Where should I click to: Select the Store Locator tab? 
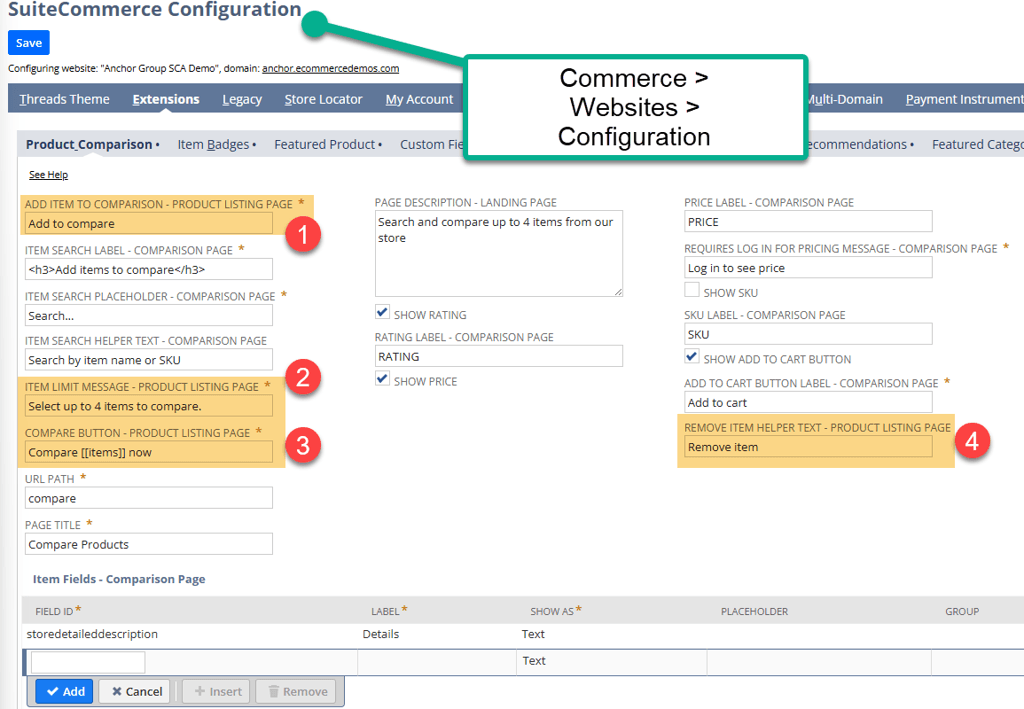(x=322, y=99)
